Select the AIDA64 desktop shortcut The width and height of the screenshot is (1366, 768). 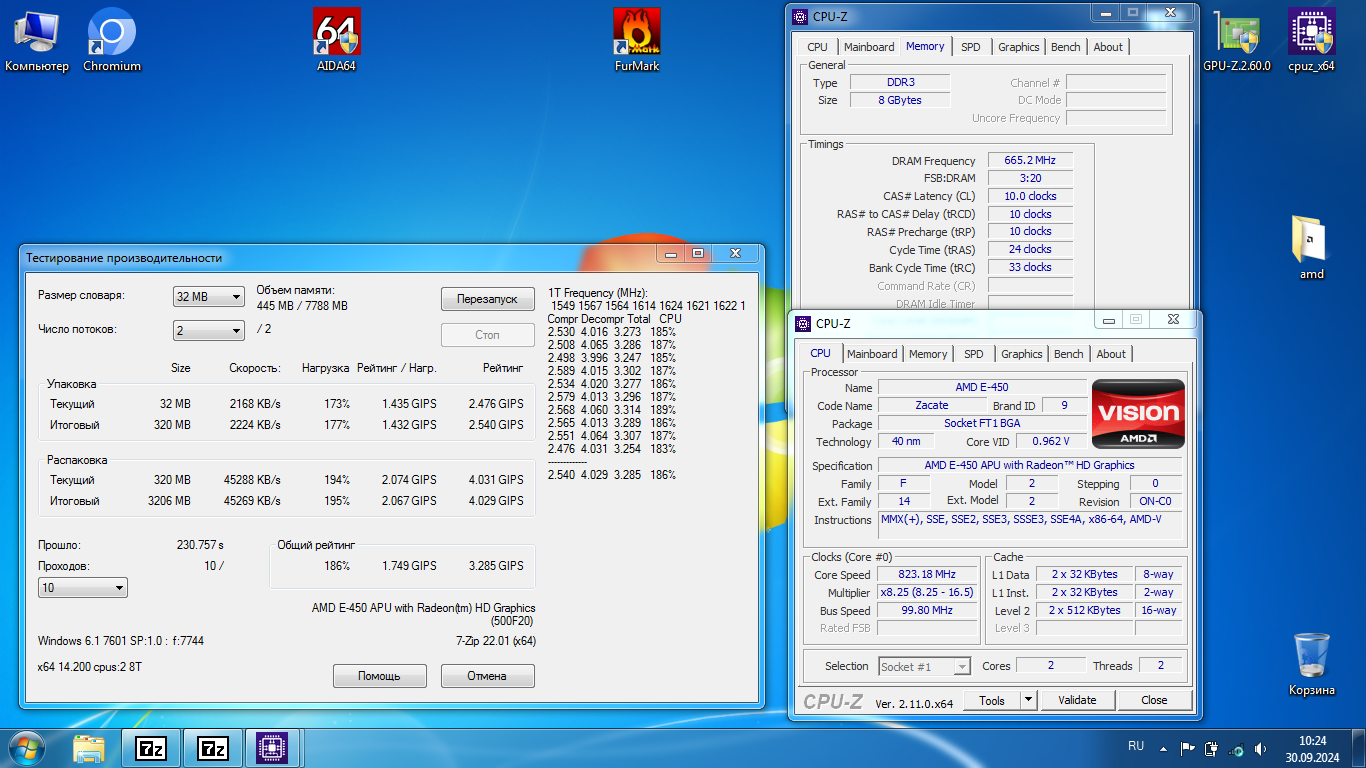tap(336, 40)
